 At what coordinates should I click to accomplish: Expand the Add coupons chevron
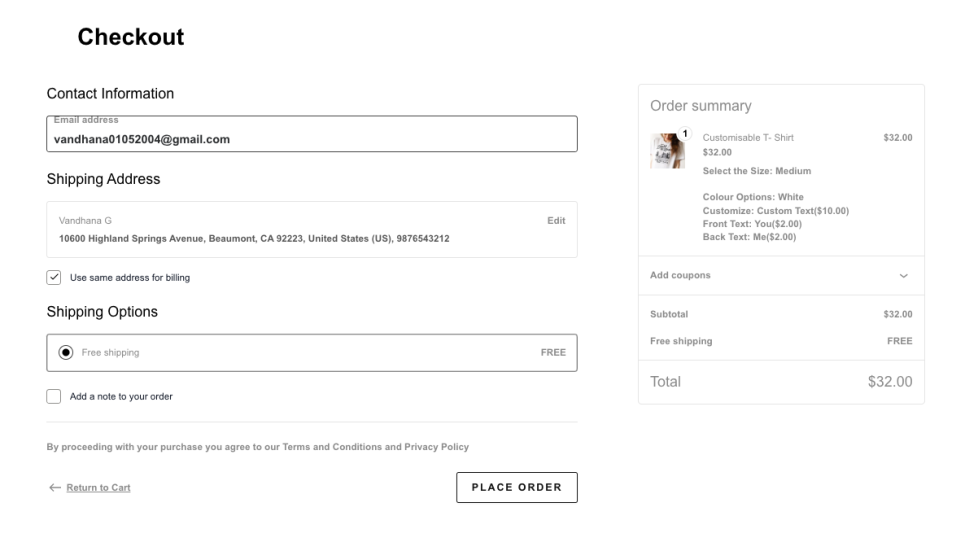904,276
